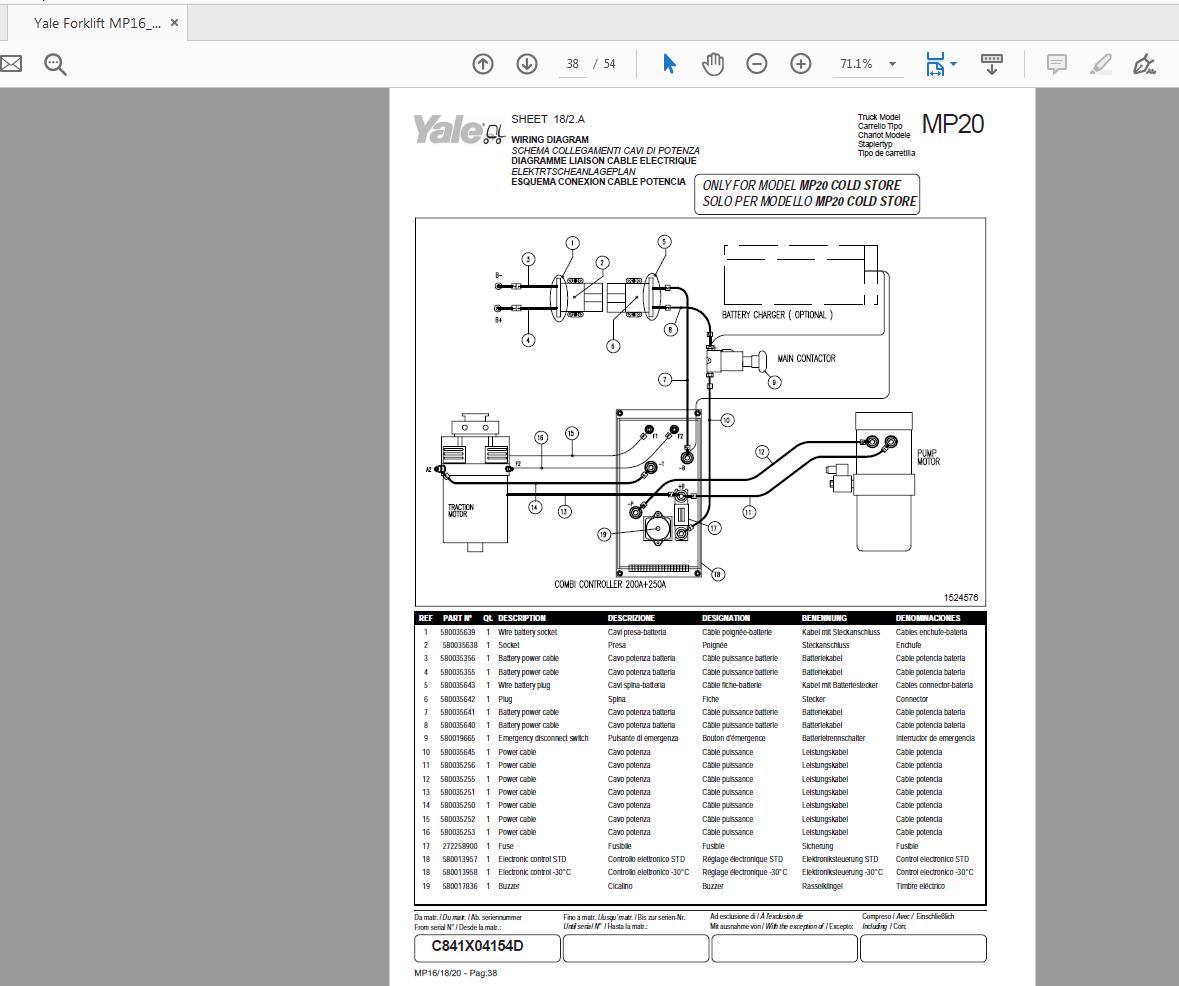Click the email envelope icon
The width and height of the screenshot is (1179, 986).
tap(11, 64)
